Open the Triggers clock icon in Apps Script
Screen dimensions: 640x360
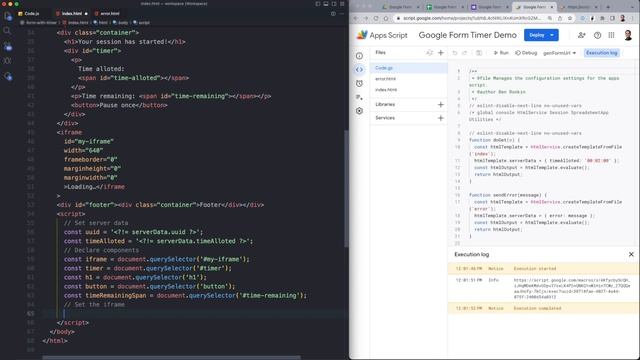(x=359, y=83)
